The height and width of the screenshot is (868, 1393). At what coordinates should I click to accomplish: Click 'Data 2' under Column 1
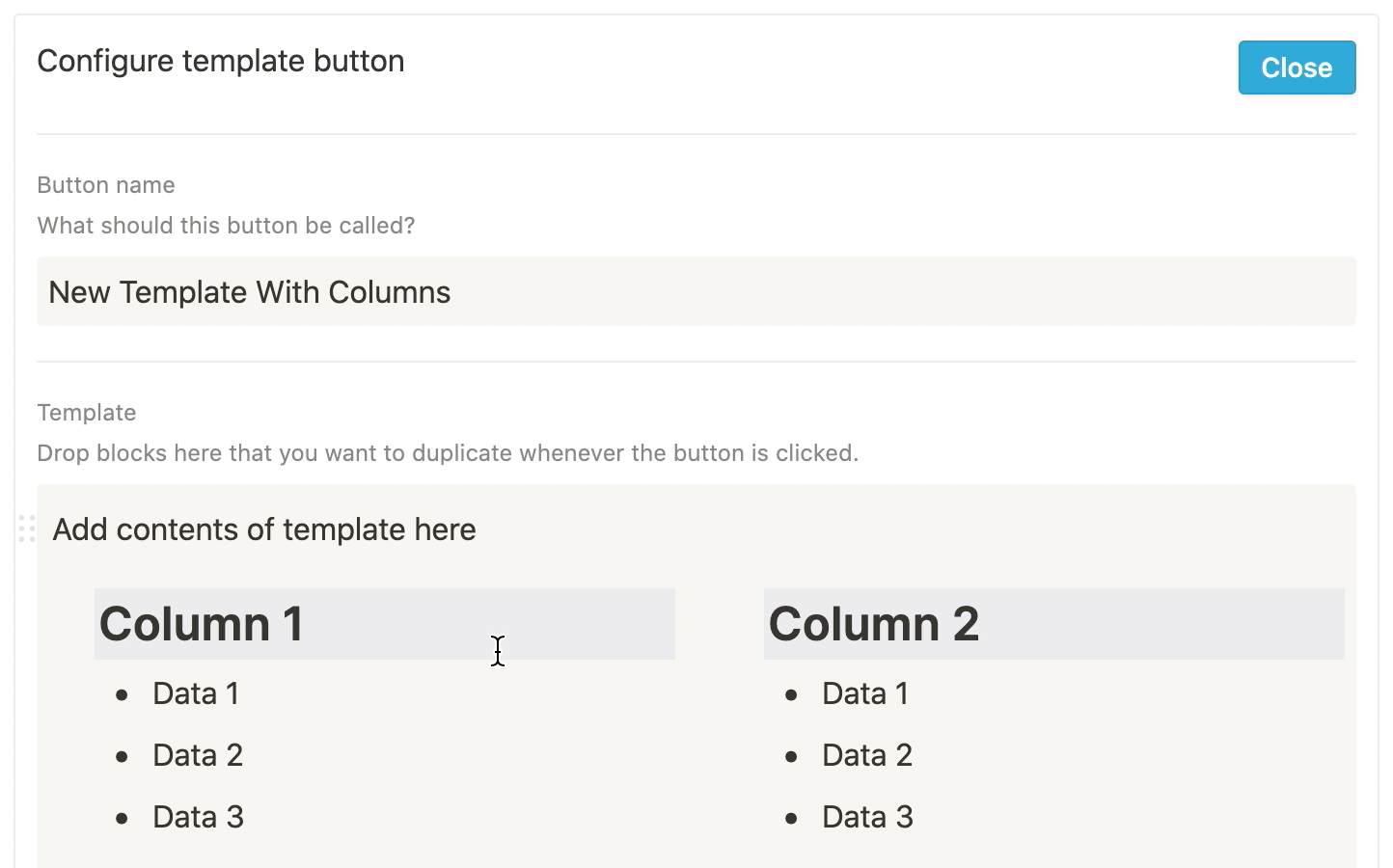(198, 754)
